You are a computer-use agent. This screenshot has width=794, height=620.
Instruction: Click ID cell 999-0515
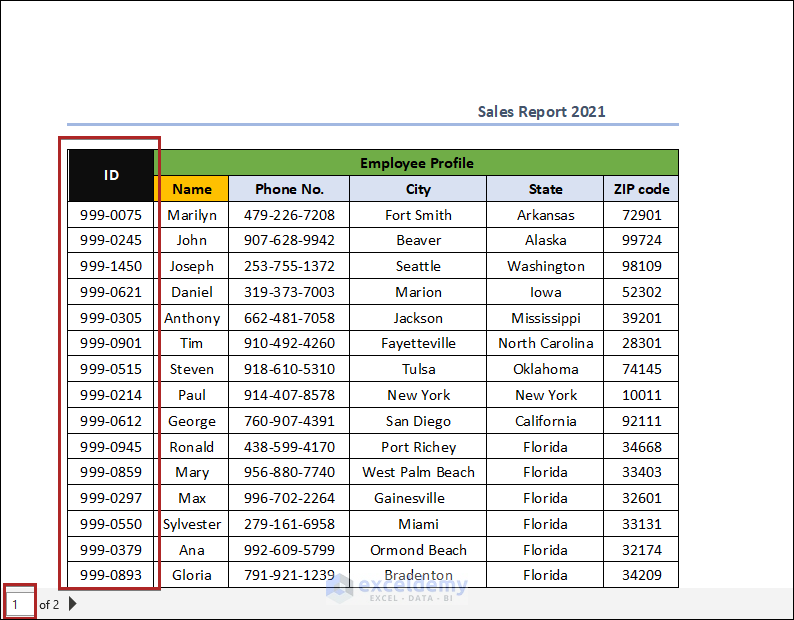coord(111,369)
